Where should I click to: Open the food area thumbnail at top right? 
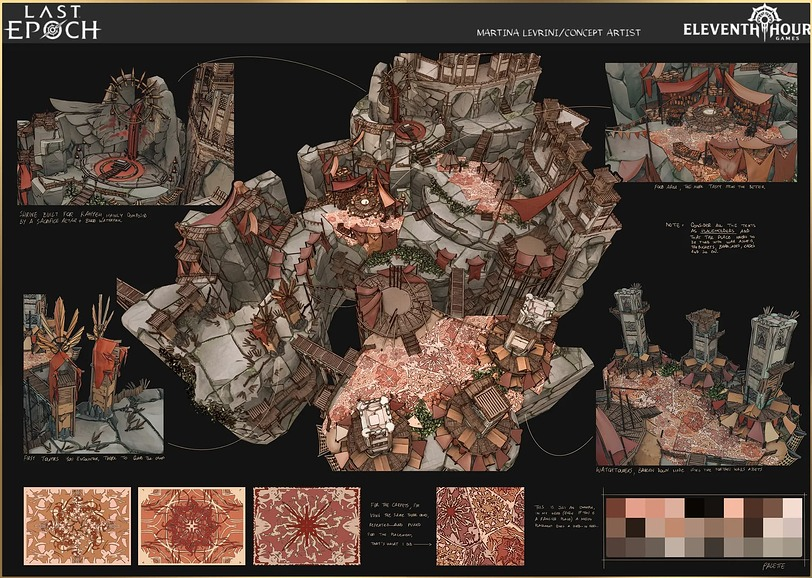coord(700,121)
